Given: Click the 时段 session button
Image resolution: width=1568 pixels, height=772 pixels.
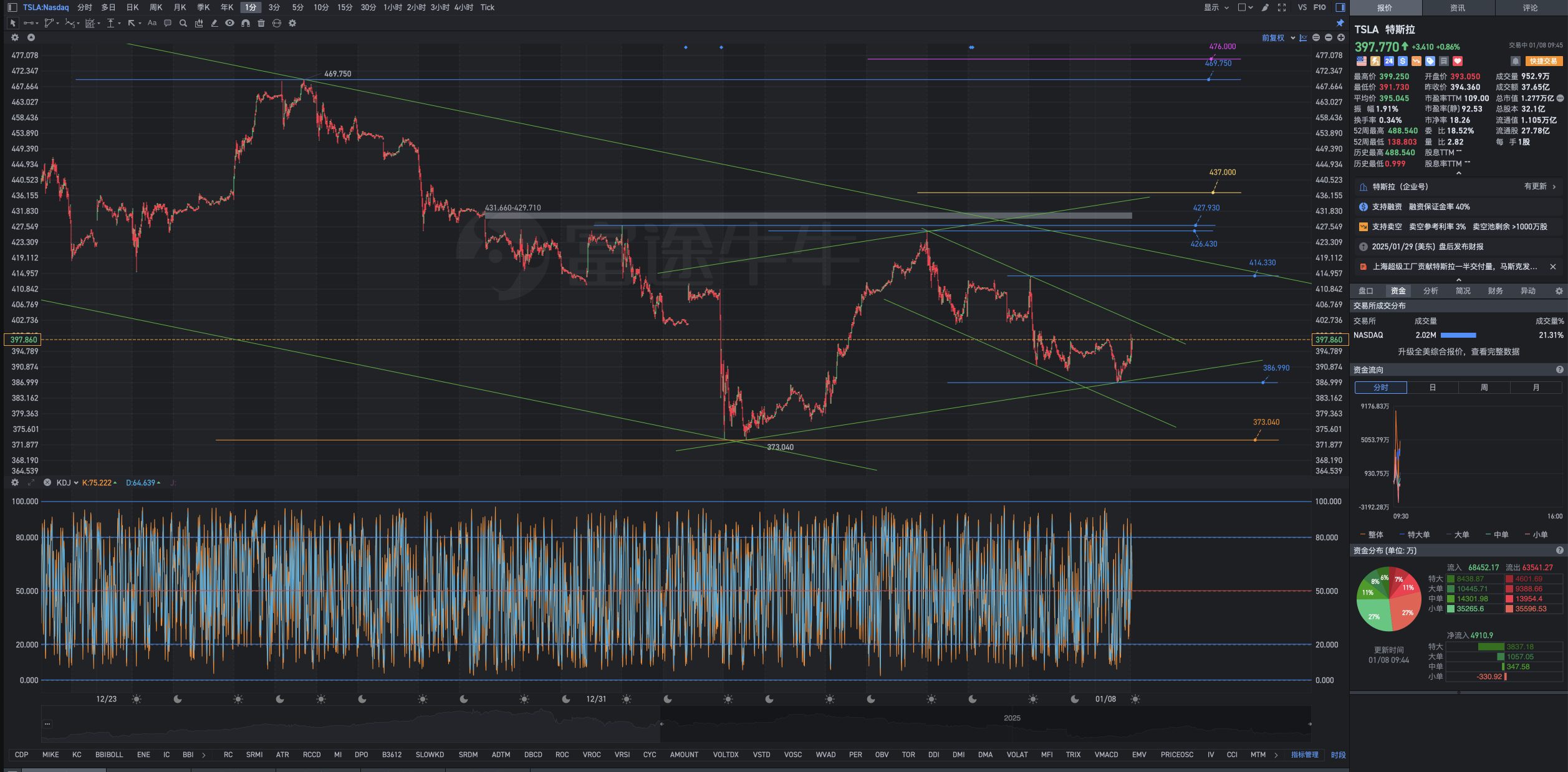Looking at the screenshot, I should 1338,755.
